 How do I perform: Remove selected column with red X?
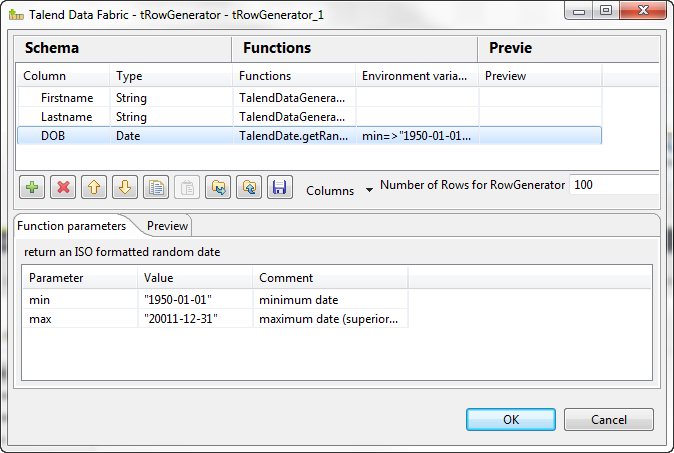click(62, 186)
